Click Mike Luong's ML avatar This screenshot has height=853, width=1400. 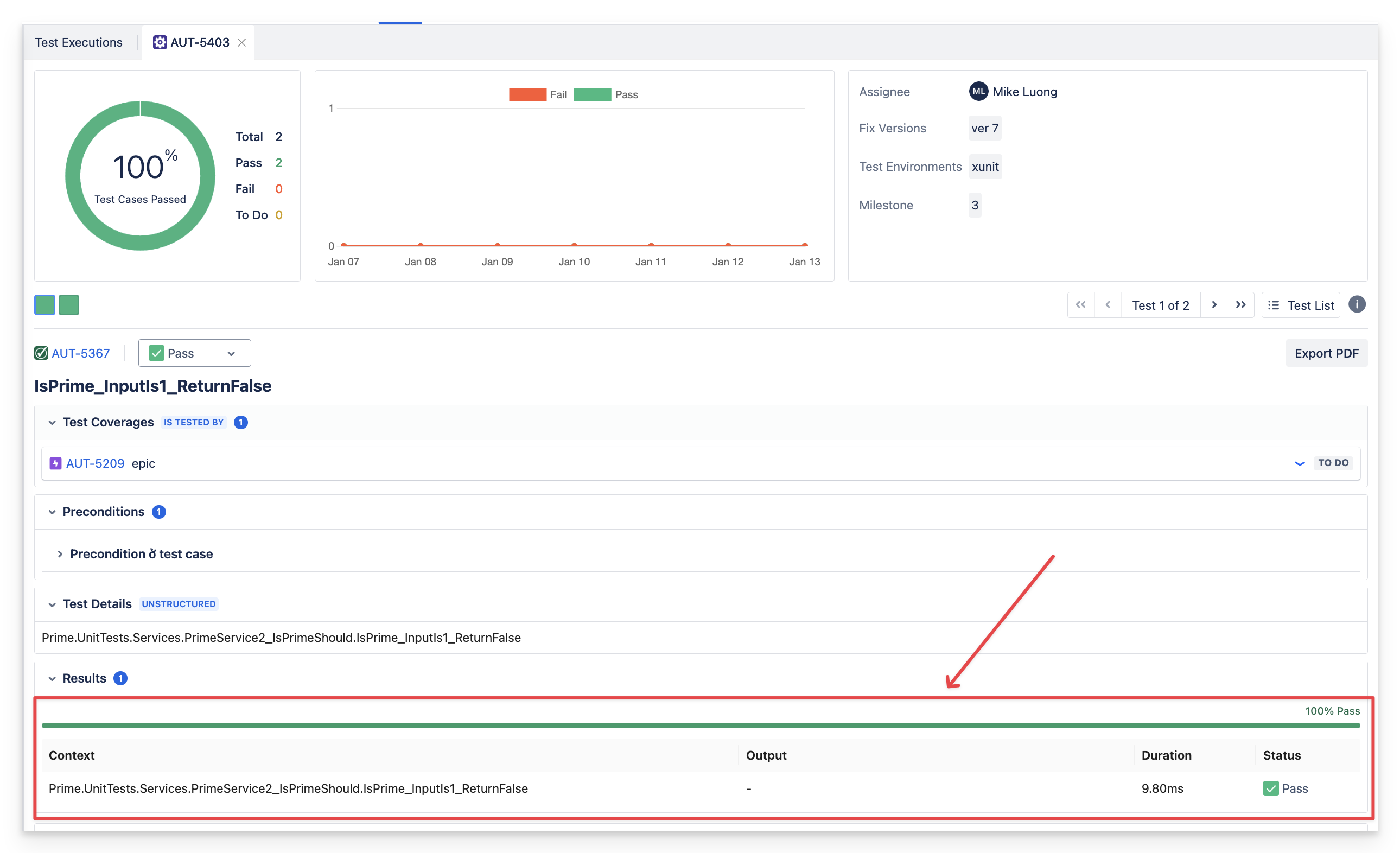[978, 92]
